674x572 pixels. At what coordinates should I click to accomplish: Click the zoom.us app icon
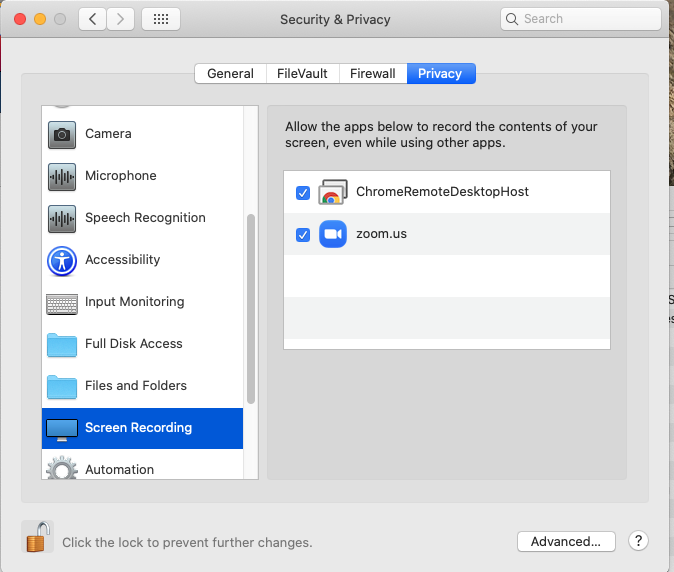[332, 234]
